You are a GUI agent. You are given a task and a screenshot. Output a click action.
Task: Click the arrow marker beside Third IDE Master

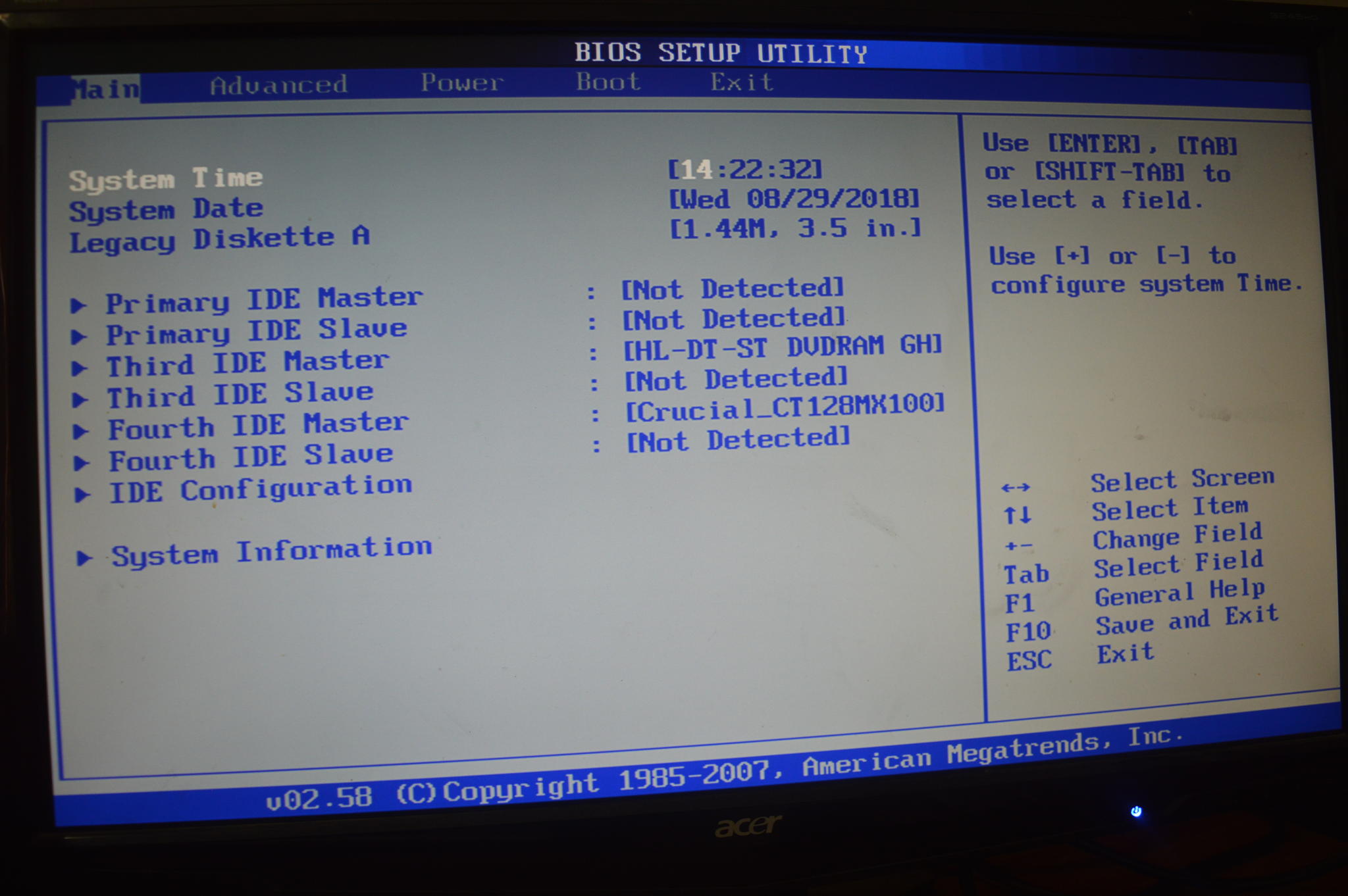tap(80, 368)
